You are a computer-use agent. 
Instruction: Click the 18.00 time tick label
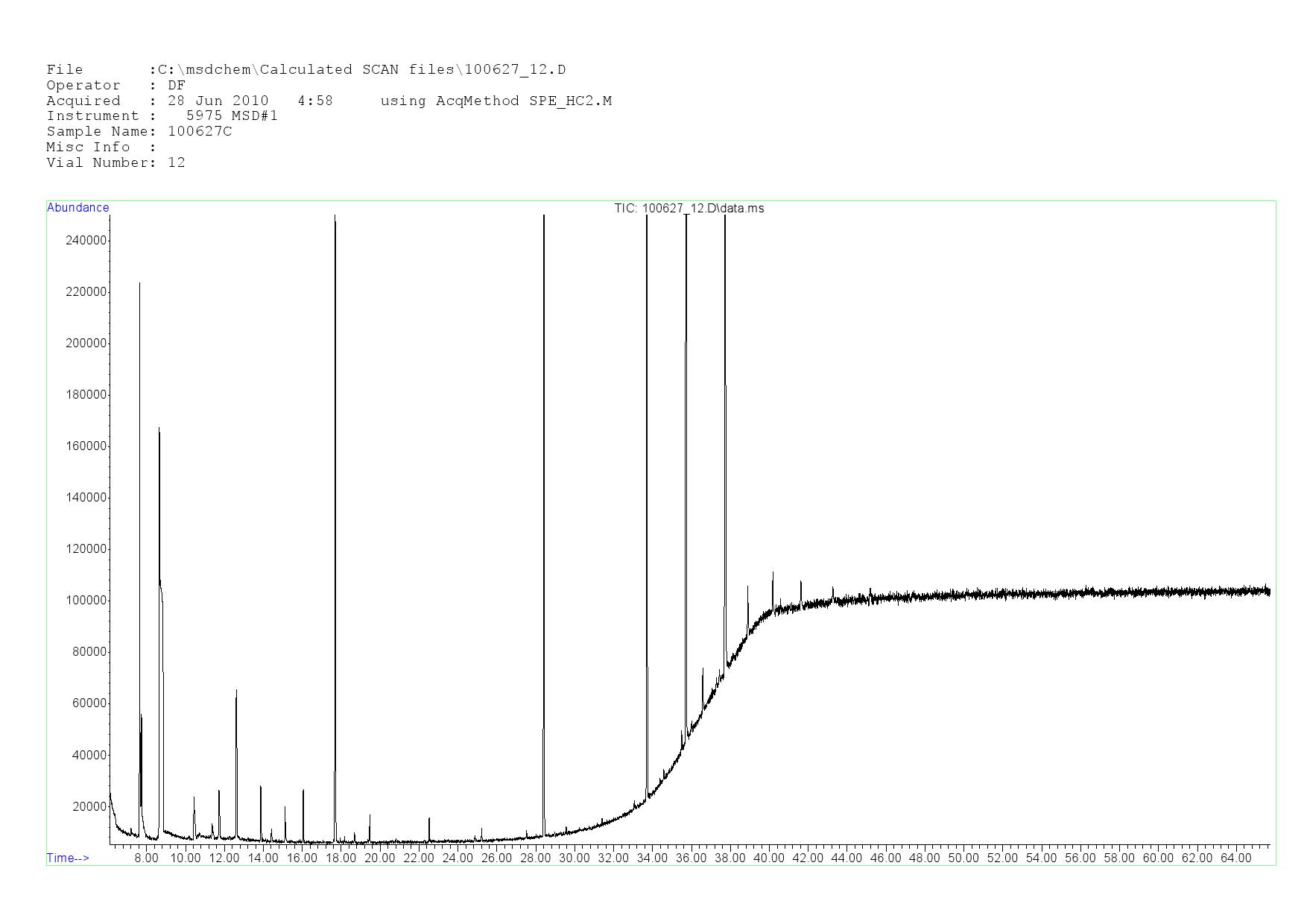click(x=341, y=858)
